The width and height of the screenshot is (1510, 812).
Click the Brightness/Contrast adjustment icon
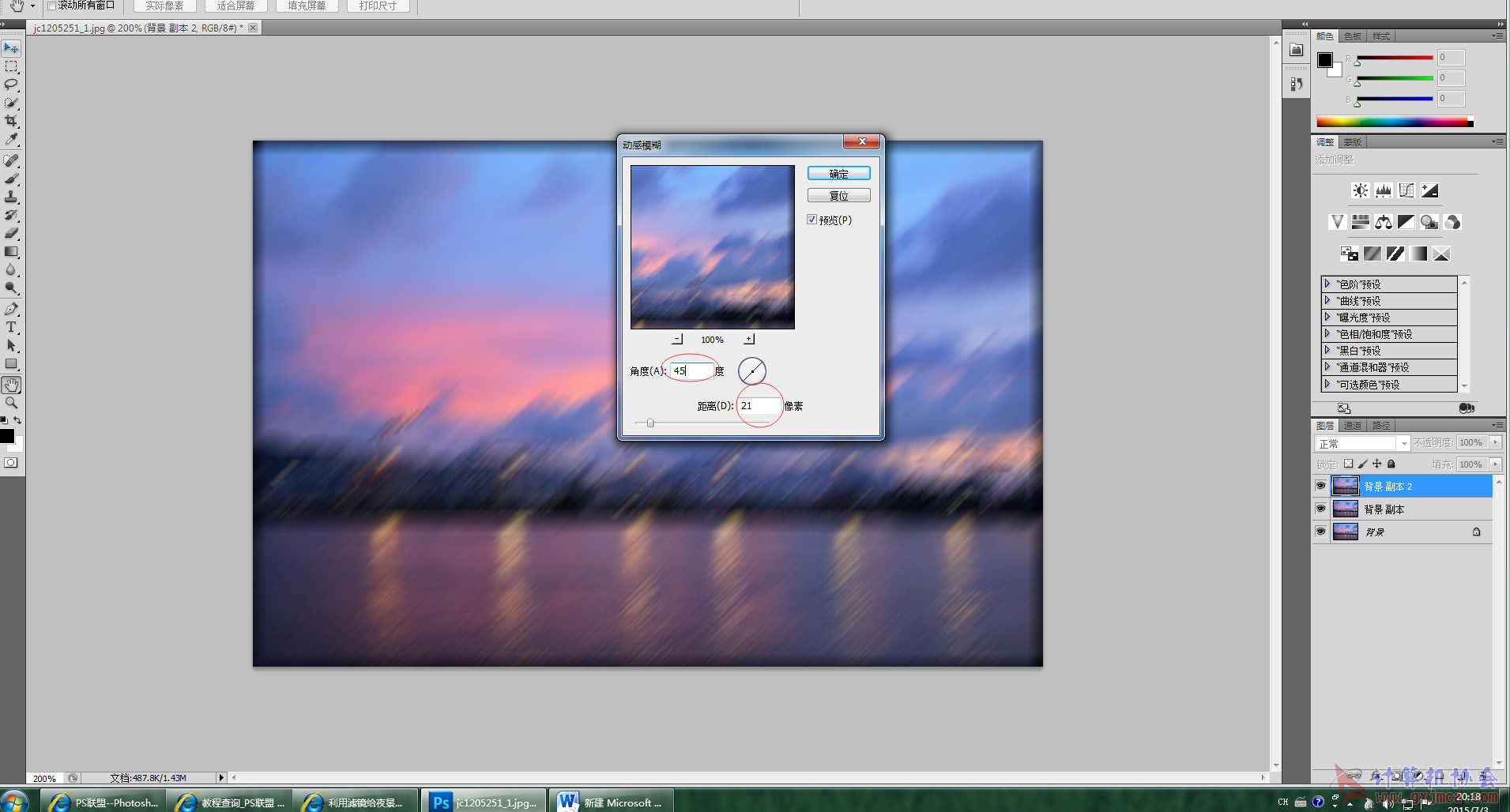tap(1360, 190)
